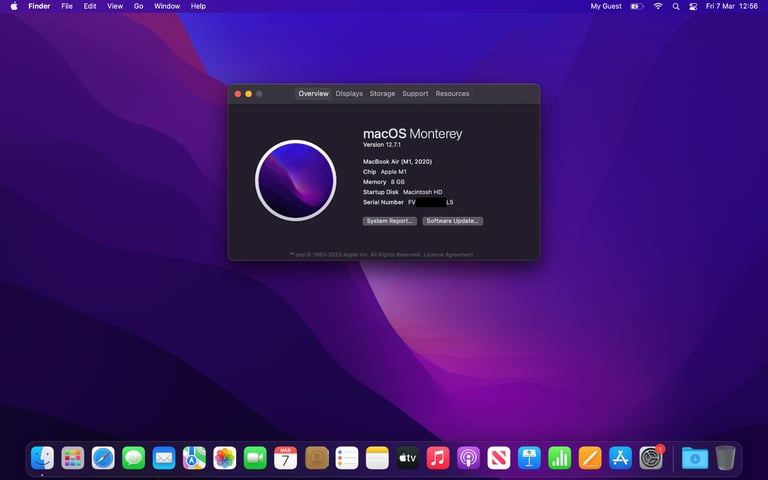Open Calendar showing MAR 7 in the Dock

[286, 458]
